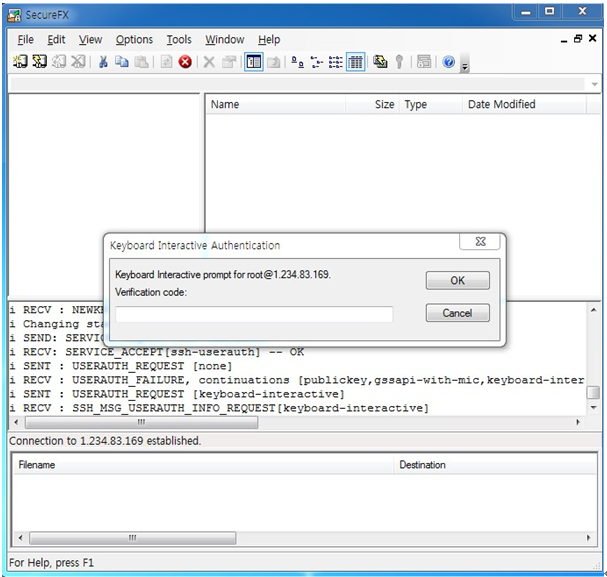Sort by the Date Modified column
Screen dimensions: 607x577
525,104
